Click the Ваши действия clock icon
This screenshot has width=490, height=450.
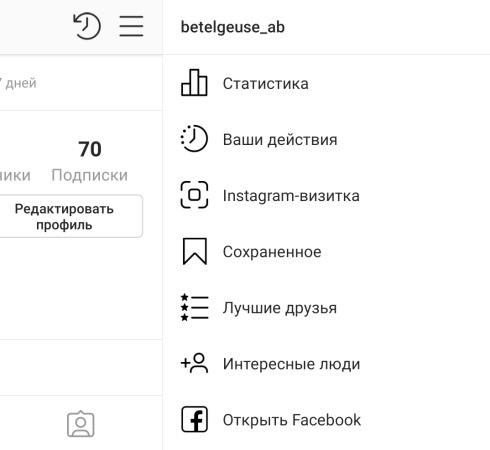point(194,139)
